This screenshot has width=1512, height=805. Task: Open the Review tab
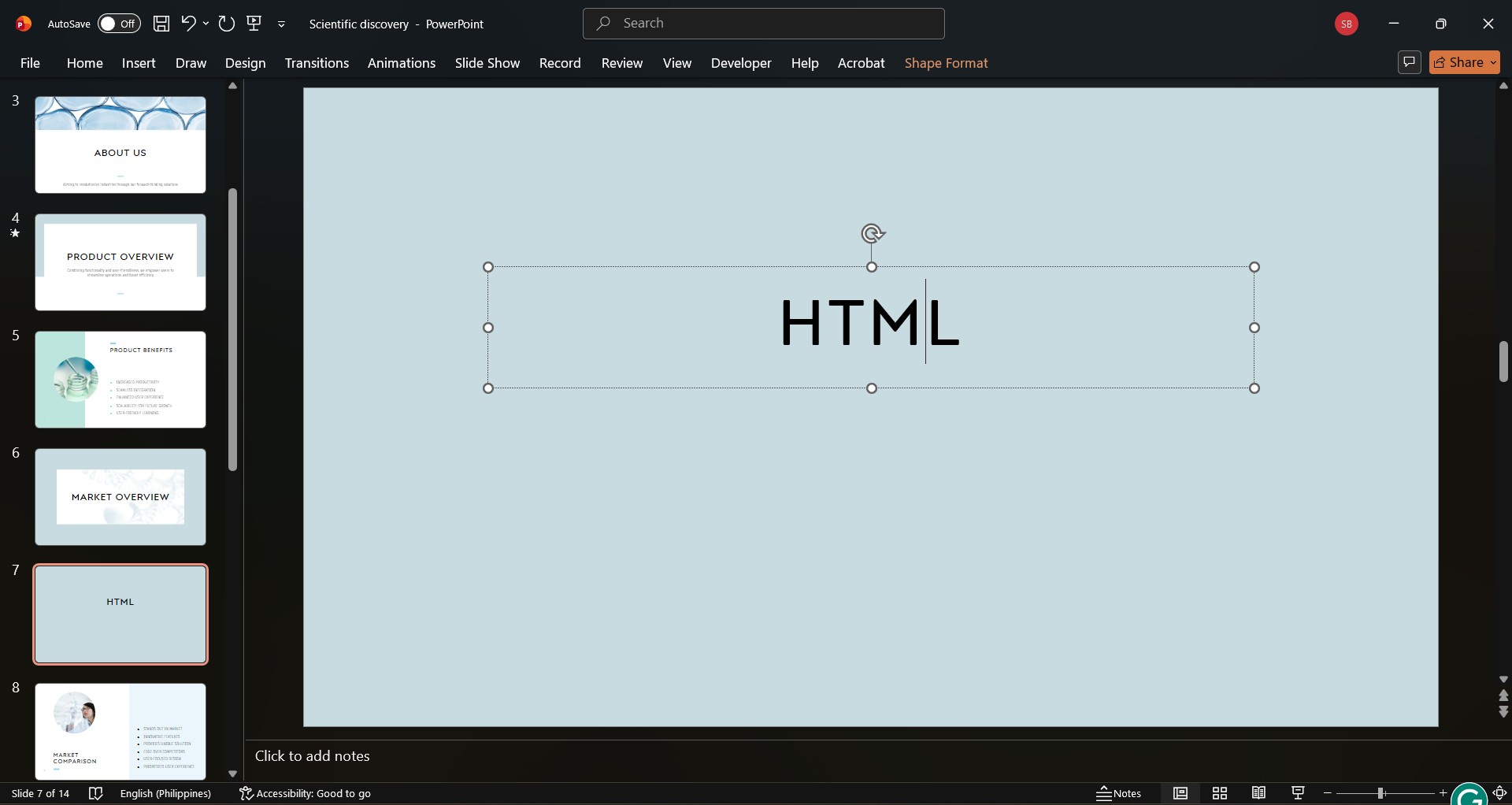click(x=622, y=63)
